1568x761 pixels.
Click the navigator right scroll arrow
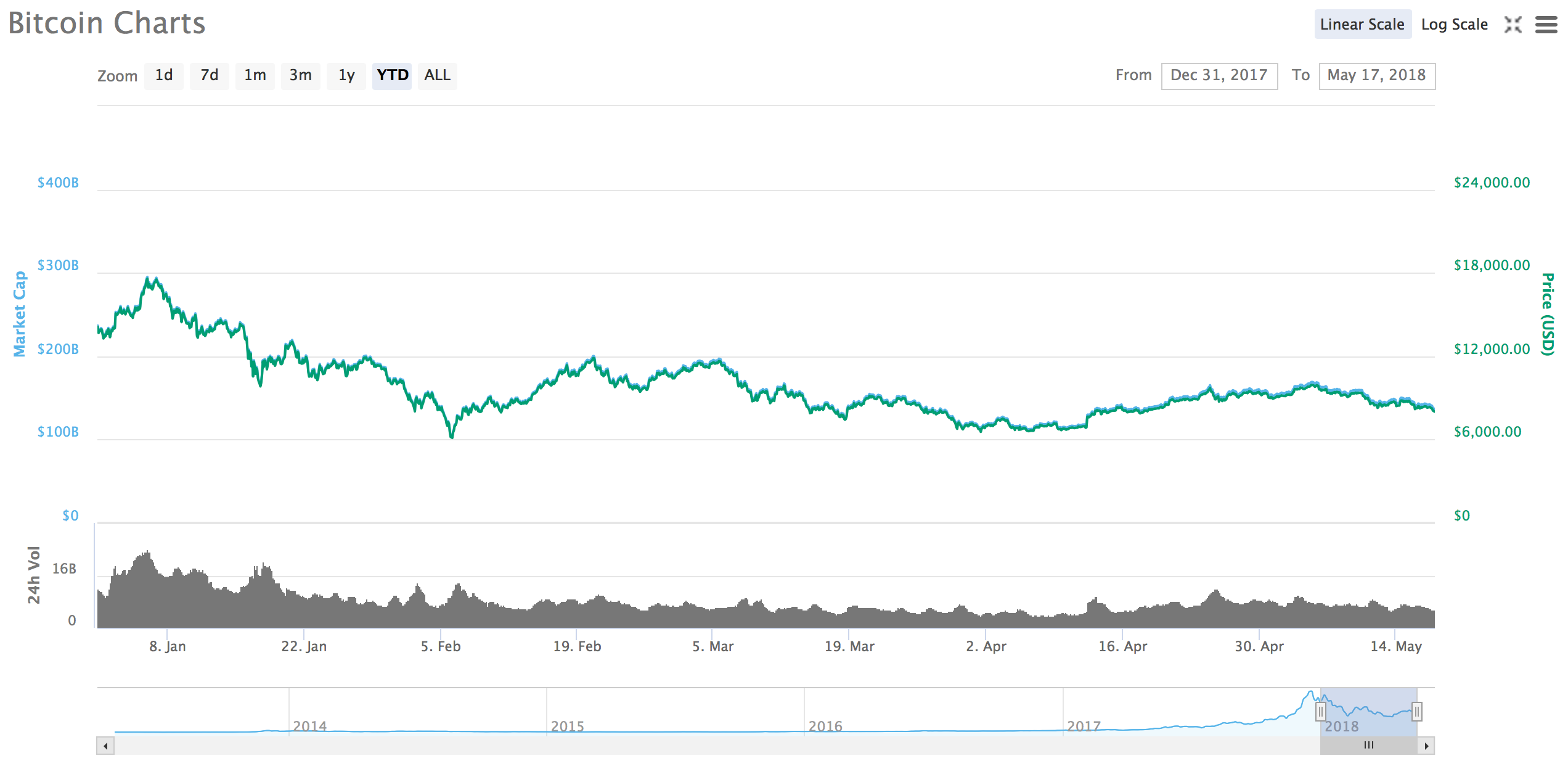tap(1426, 746)
